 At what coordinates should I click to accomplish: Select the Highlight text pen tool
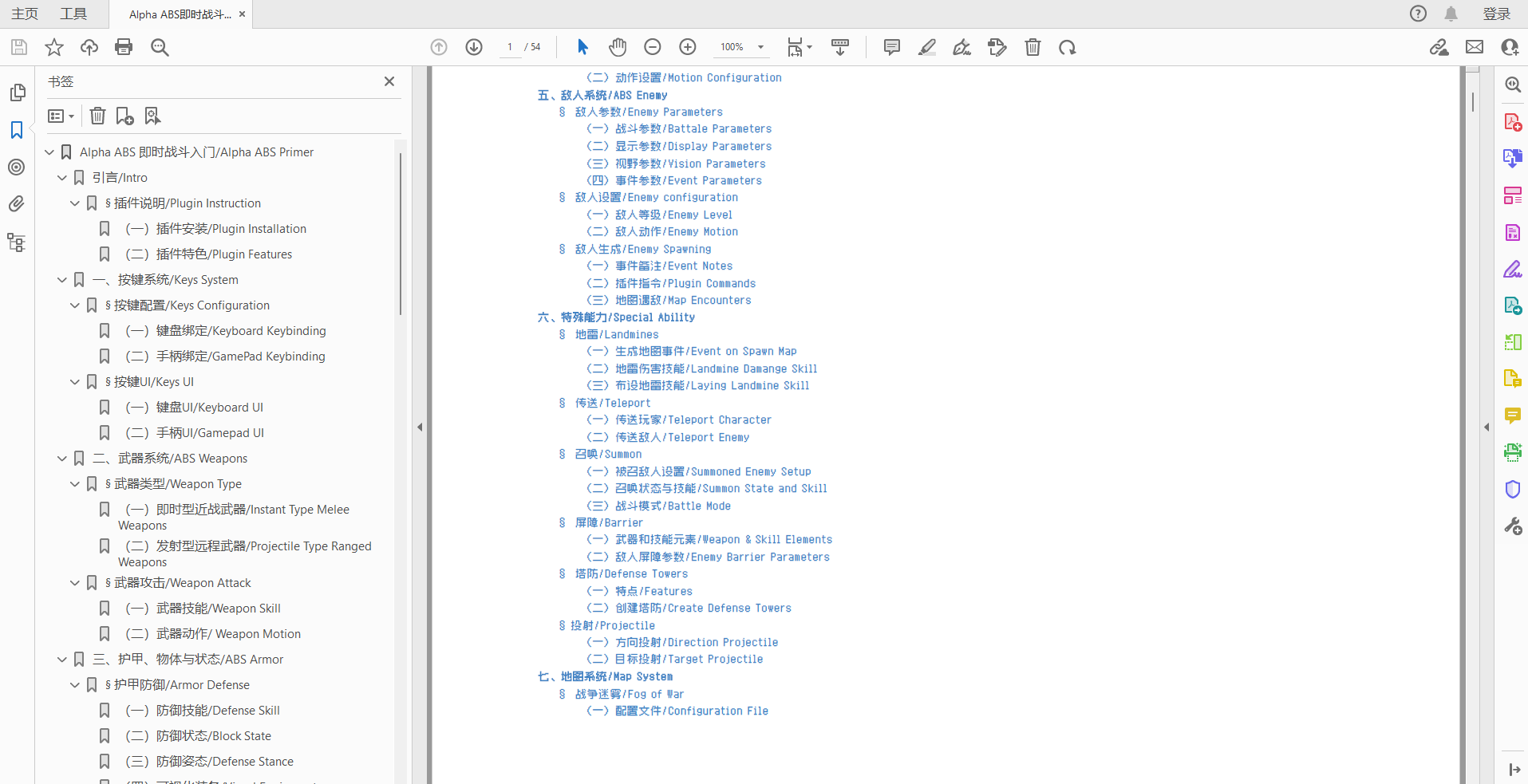(x=927, y=47)
